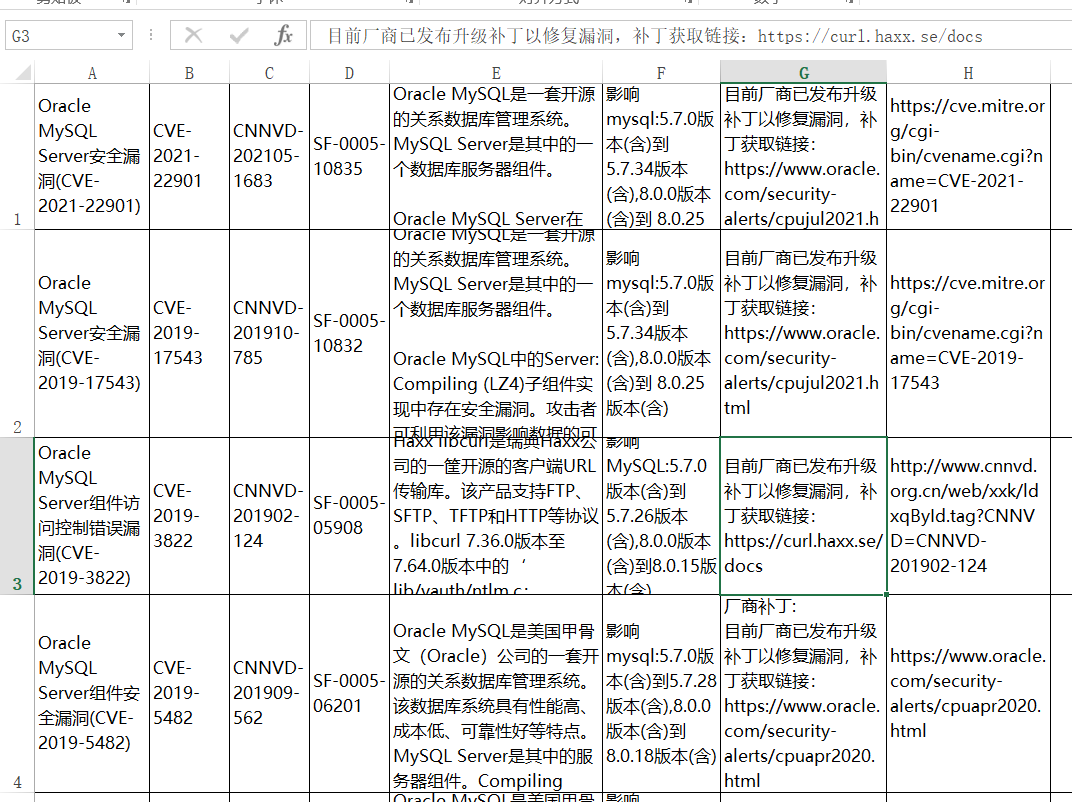Click E2 cell mentioning Compiling (LZ4)子组件
The image size is (1072, 802).
tap(496, 334)
